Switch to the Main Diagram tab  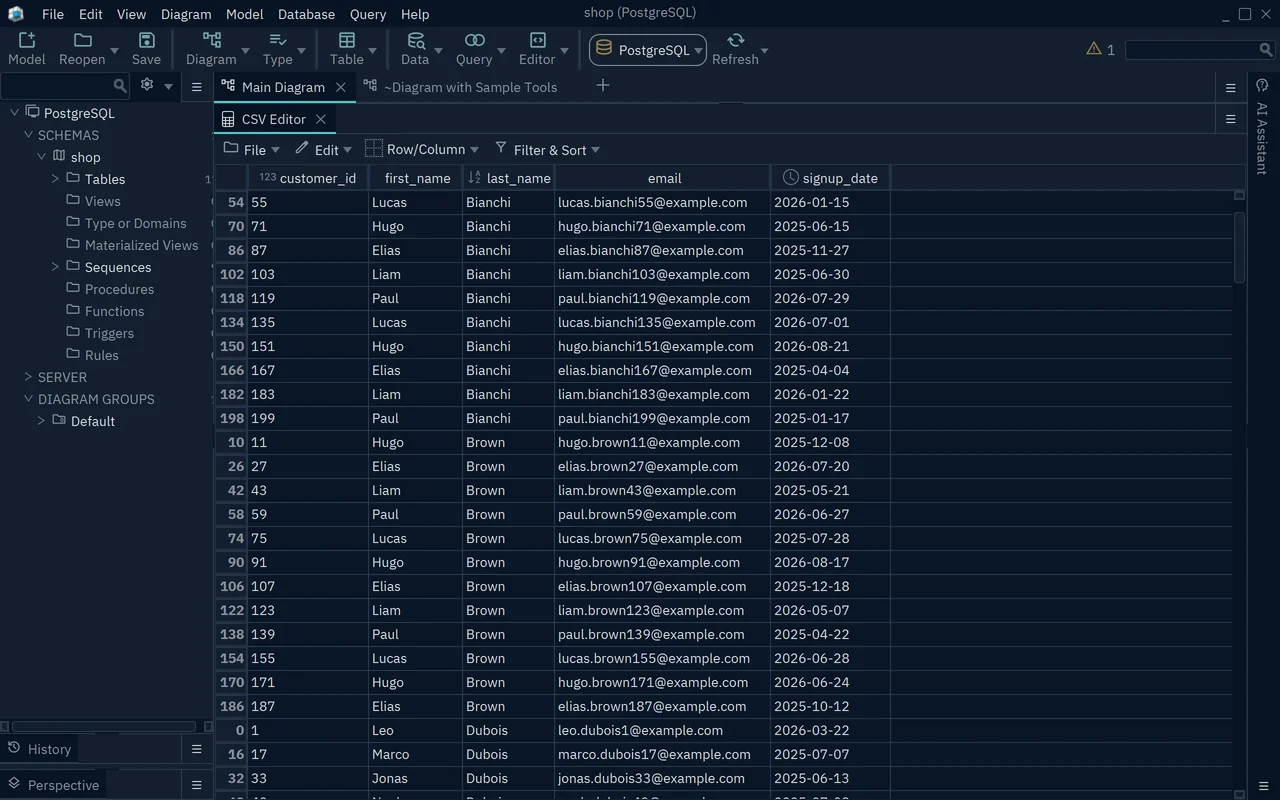point(283,87)
